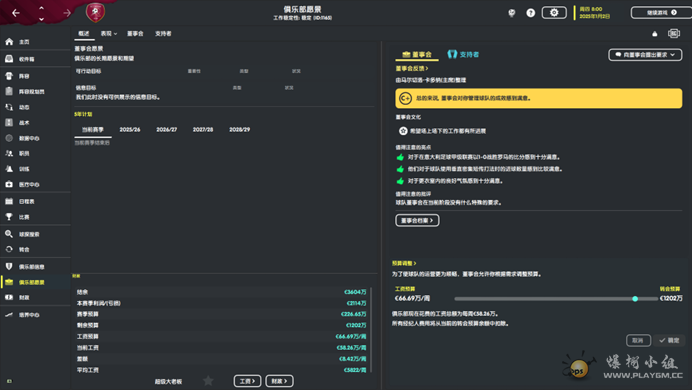Screen dimensions: 692x390
Task: Open the 向董事会提出要求 request dropdown
Action: click(x=645, y=55)
